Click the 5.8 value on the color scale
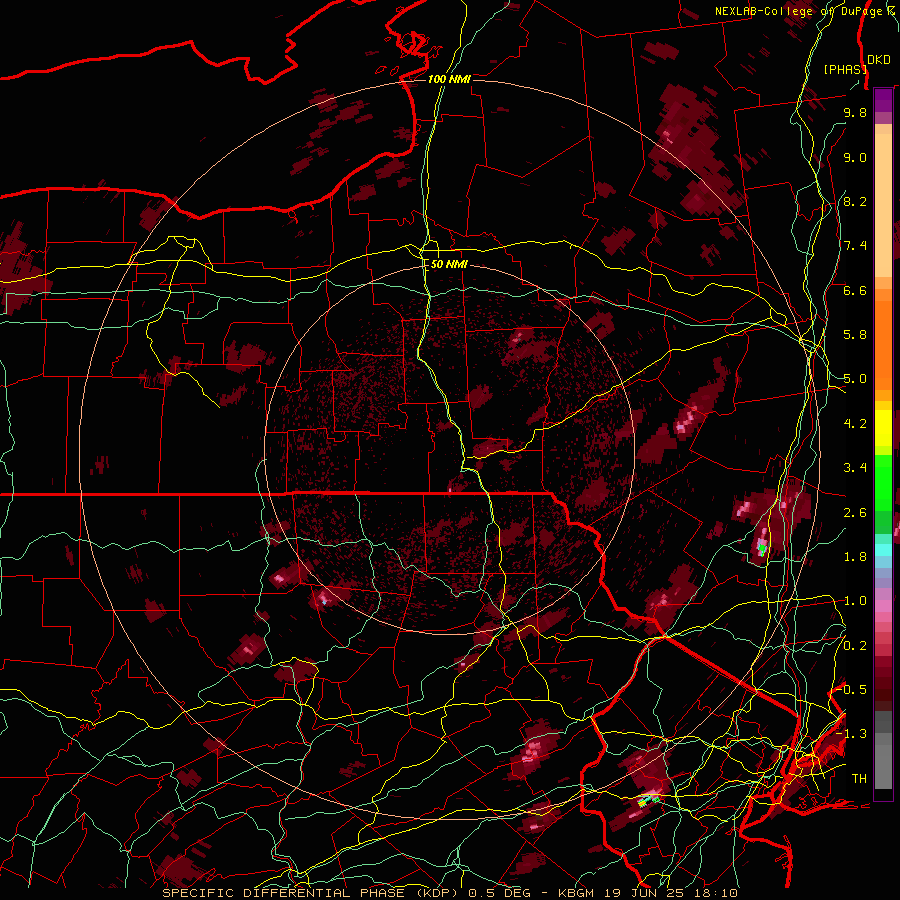 click(855, 335)
